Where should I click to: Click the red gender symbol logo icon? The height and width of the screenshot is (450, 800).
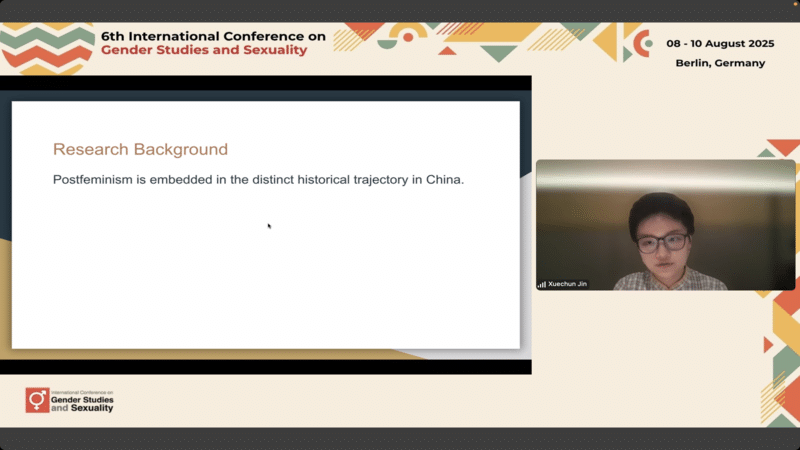tap(37, 400)
